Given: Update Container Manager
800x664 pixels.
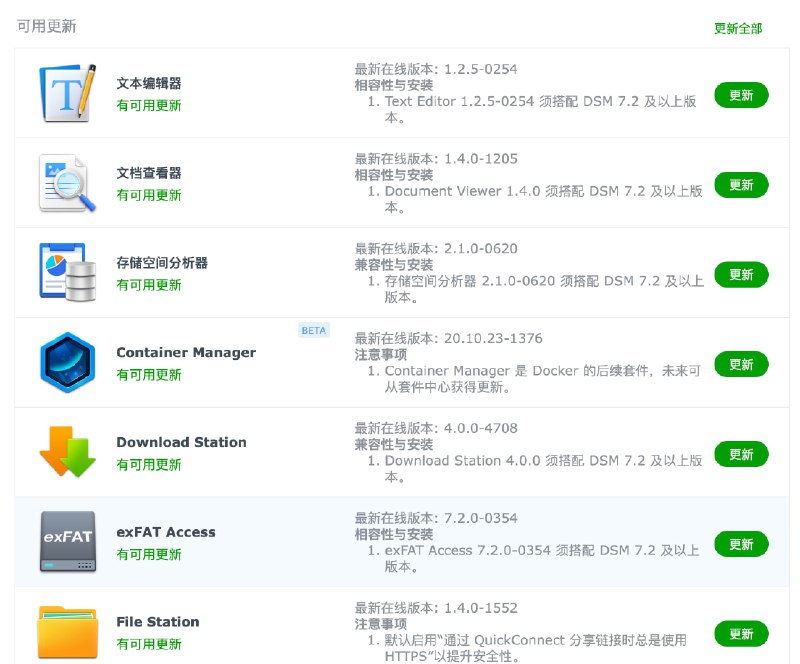Looking at the screenshot, I should point(741,364).
